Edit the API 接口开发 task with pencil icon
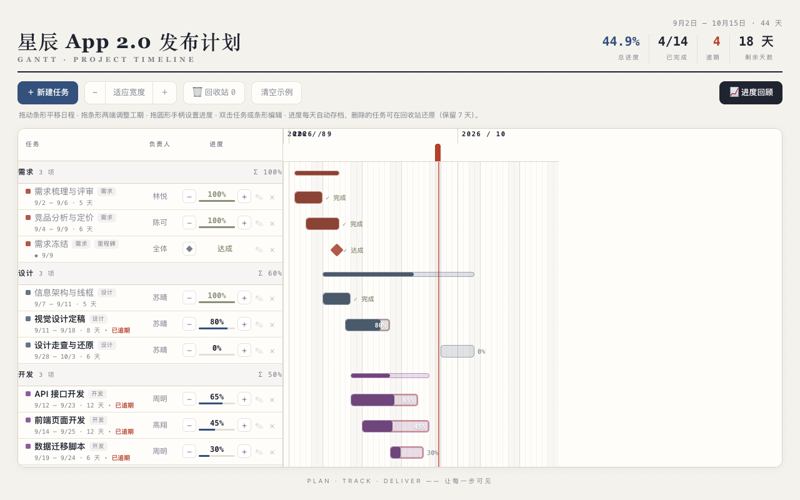The height and width of the screenshot is (500, 800). point(259,399)
